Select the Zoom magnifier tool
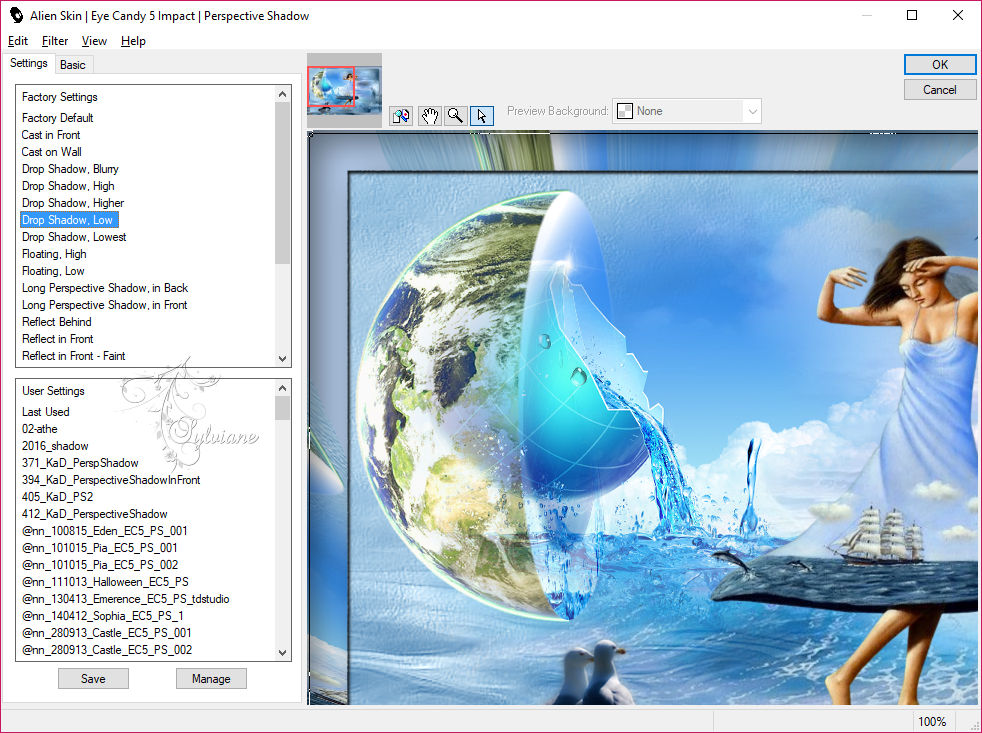This screenshot has height=733, width=982. [x=455, y=116]
